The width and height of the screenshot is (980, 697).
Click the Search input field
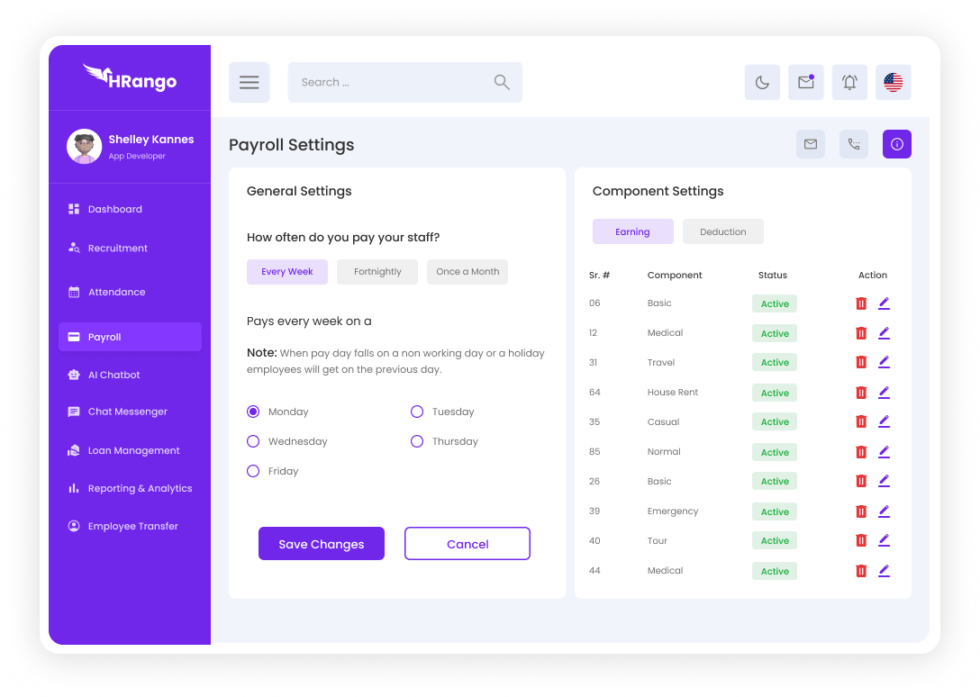pos(390,82)
